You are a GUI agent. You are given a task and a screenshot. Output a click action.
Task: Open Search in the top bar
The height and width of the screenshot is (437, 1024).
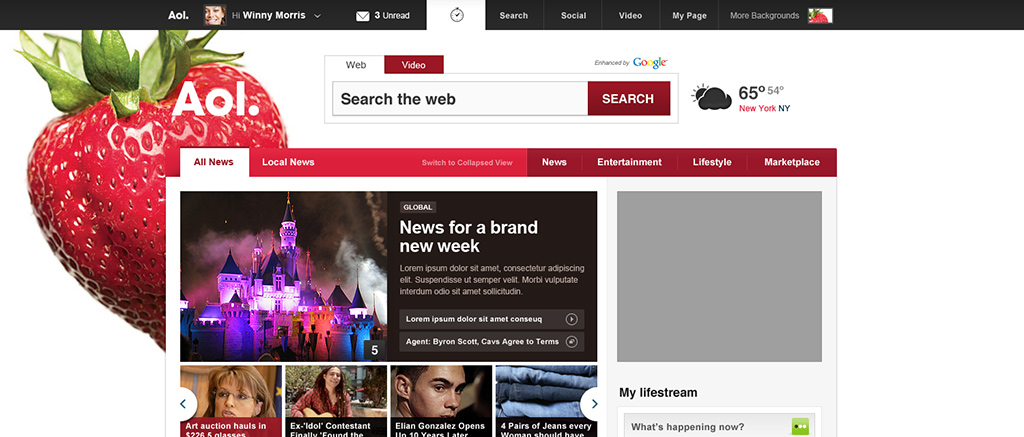[513, 15]
